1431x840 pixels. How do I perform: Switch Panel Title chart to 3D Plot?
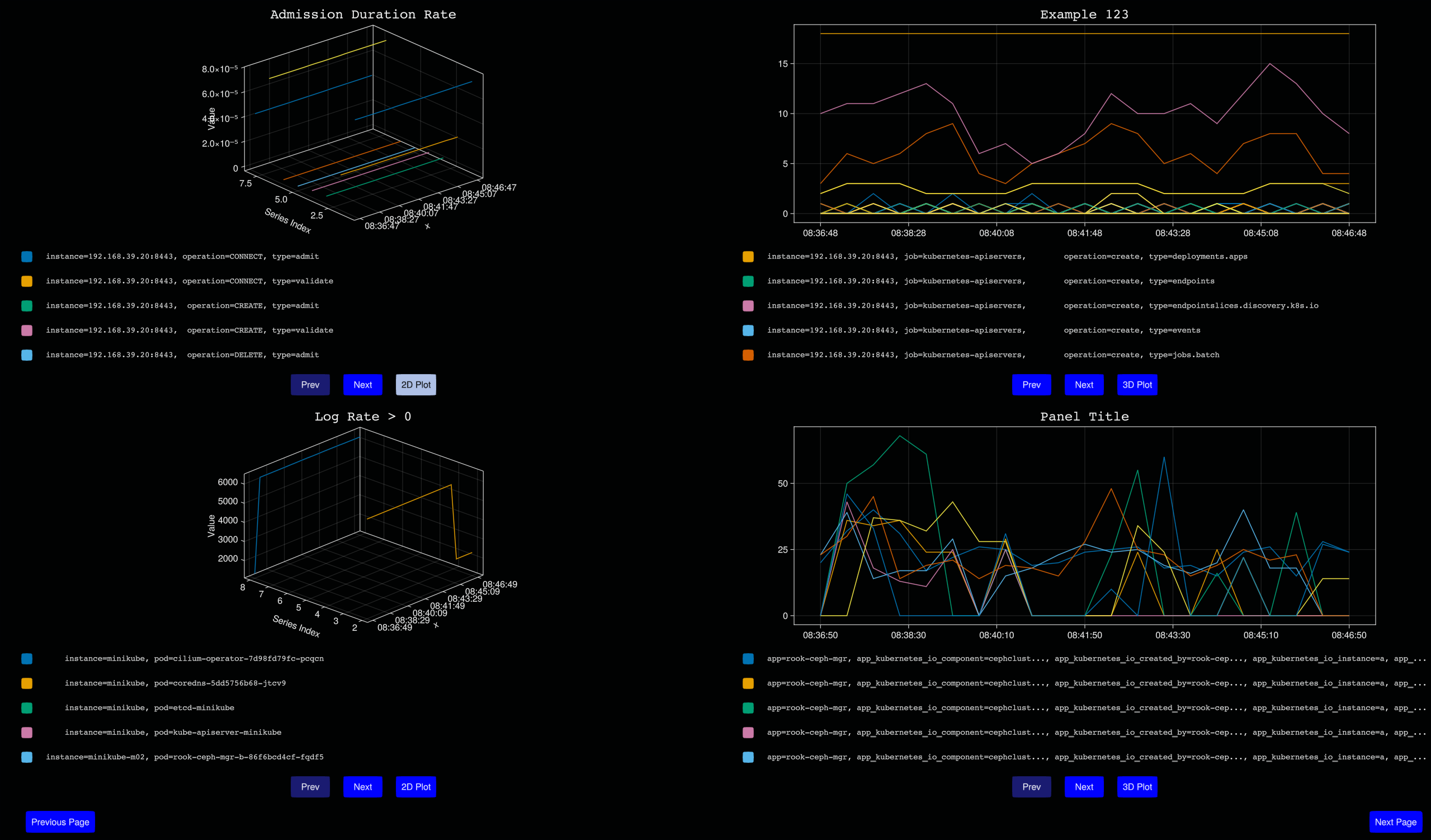click(1136, 787)
